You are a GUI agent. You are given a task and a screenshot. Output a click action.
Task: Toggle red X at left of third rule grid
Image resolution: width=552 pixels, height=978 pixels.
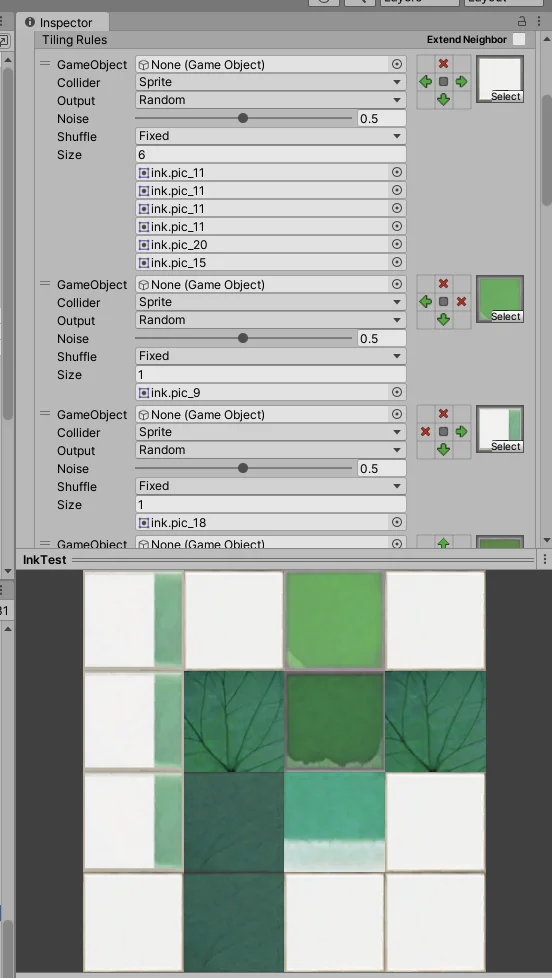tap(425, 432)
